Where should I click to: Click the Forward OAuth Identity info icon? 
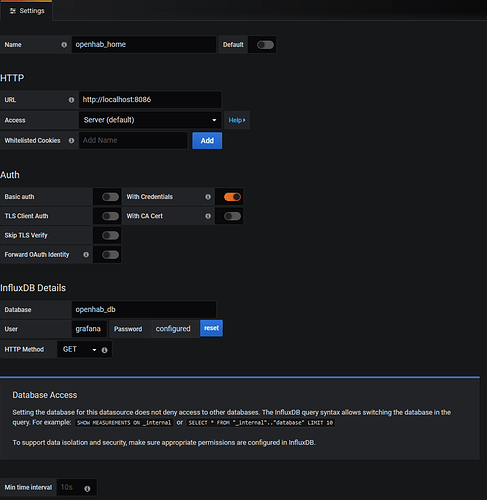click(x=86, y=255)
